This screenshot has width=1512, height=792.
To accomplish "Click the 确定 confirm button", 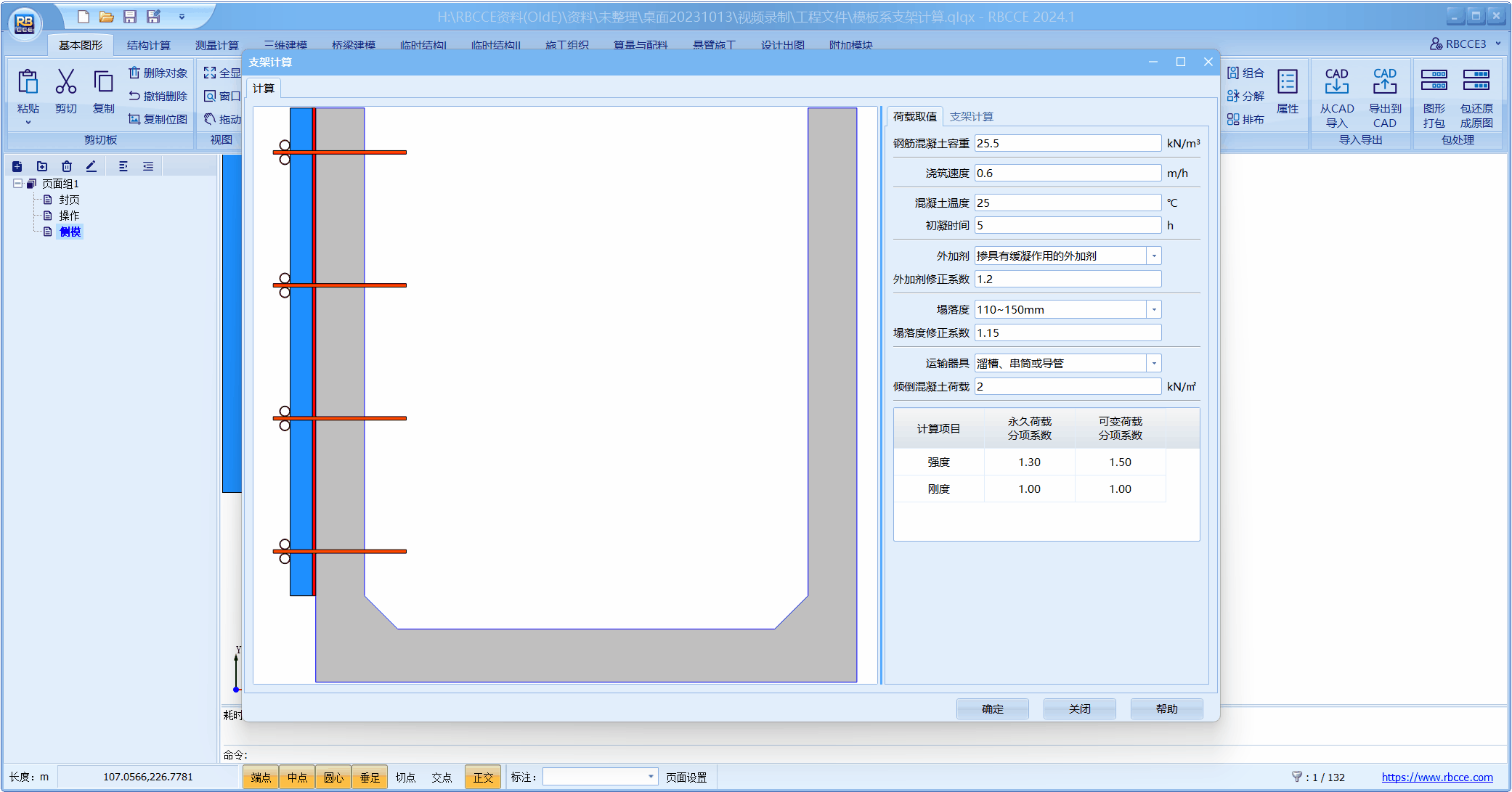I will pos(992,709).
